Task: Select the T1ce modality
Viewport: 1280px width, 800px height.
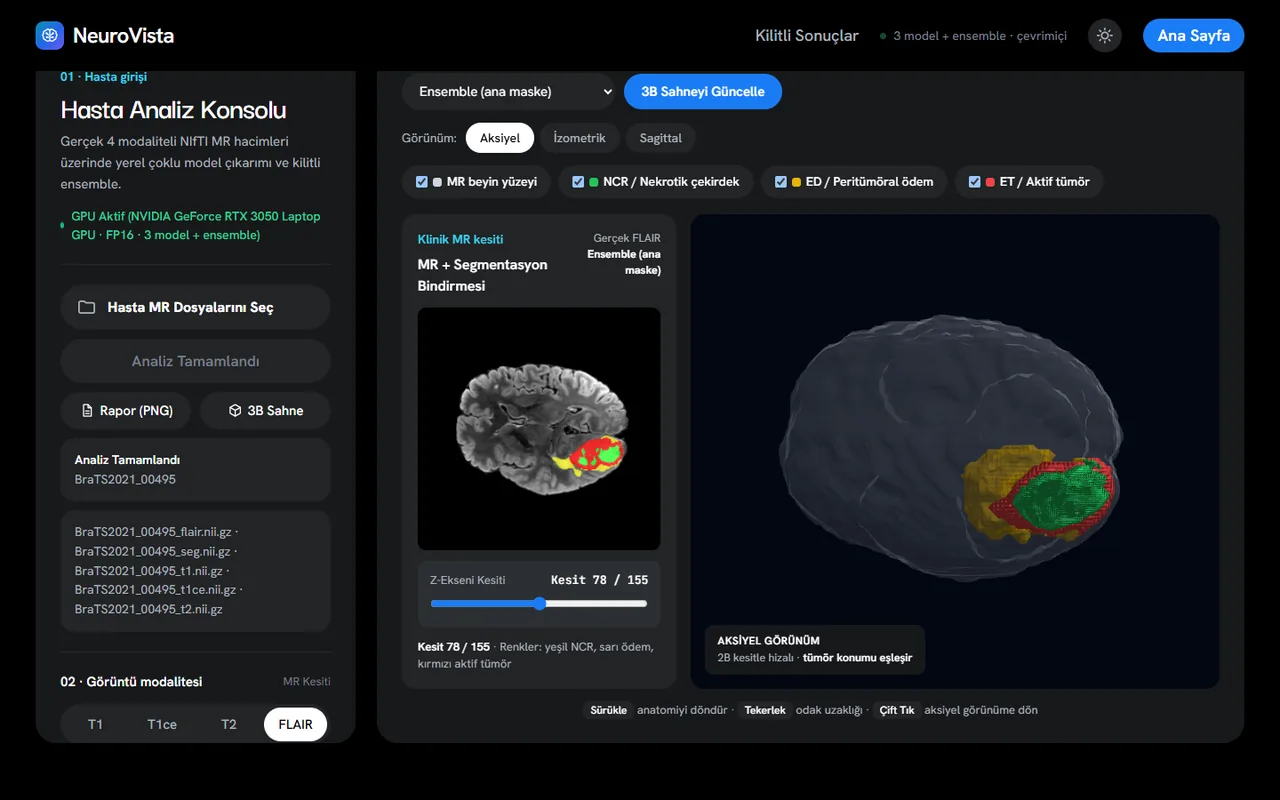Action: tap(162, 724)
